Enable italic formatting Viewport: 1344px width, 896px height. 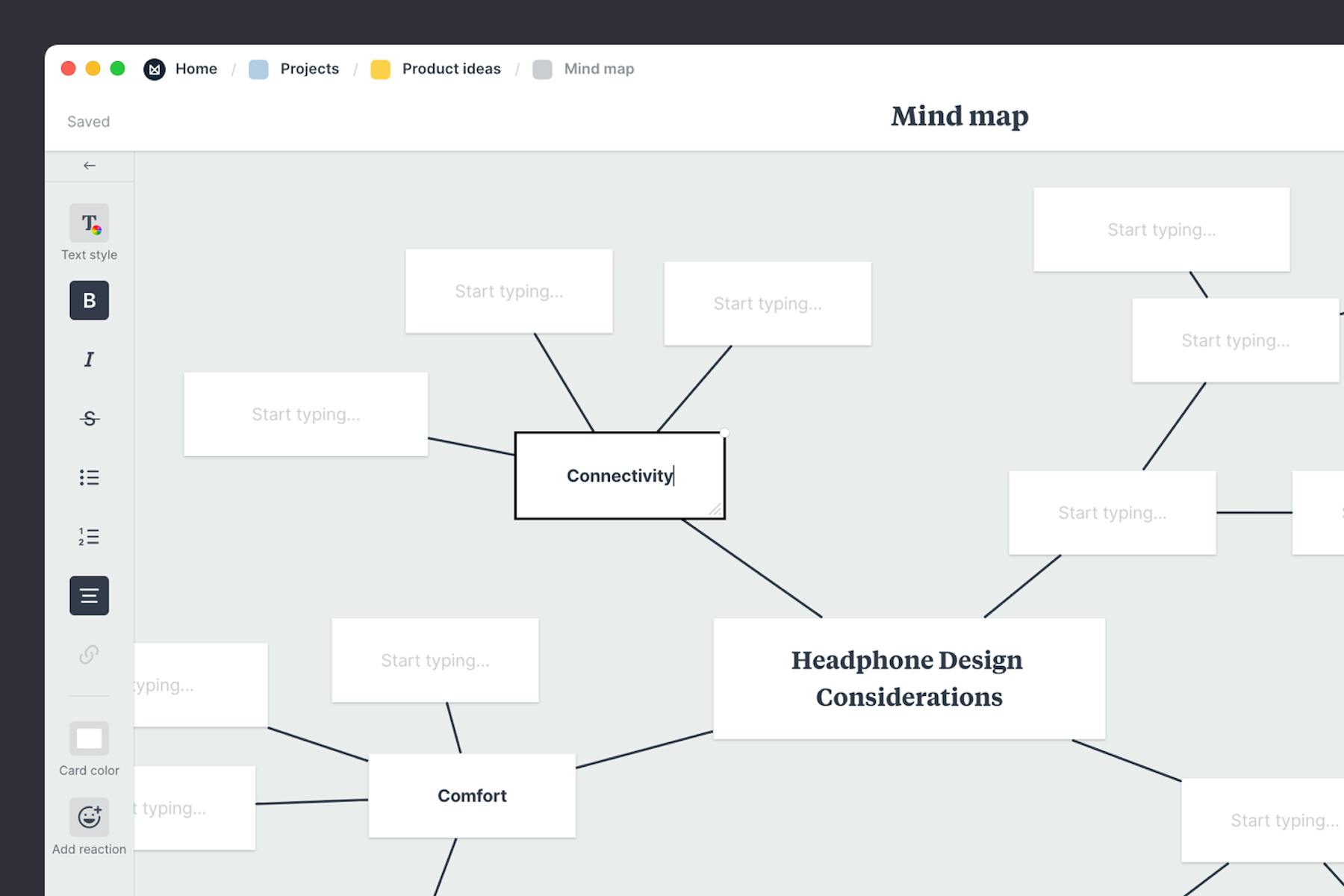pyautogui.click(x=89, y=359)
